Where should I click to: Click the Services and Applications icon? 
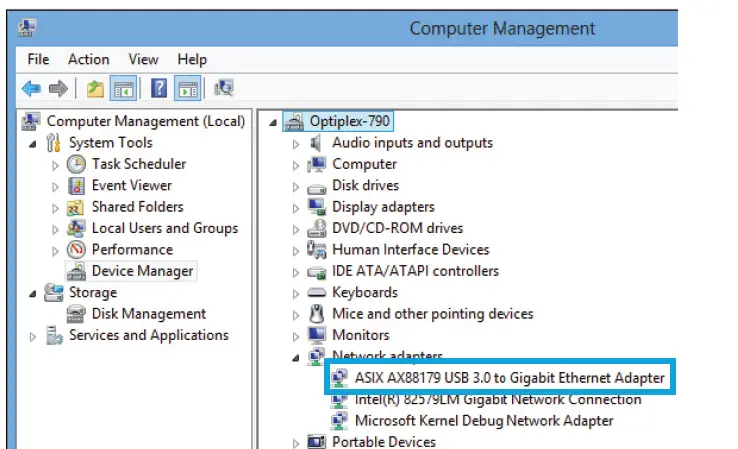coord(54,336)
